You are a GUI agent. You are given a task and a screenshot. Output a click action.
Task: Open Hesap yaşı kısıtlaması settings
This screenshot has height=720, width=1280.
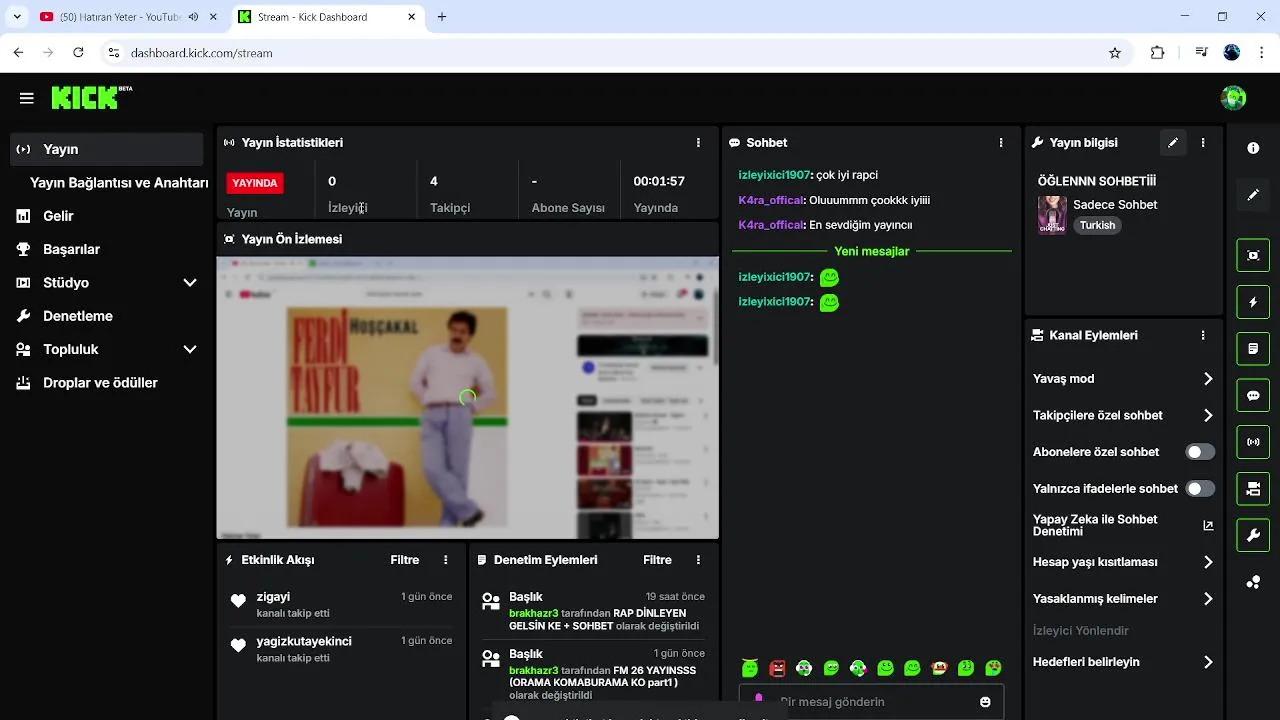pos(1123,563)
